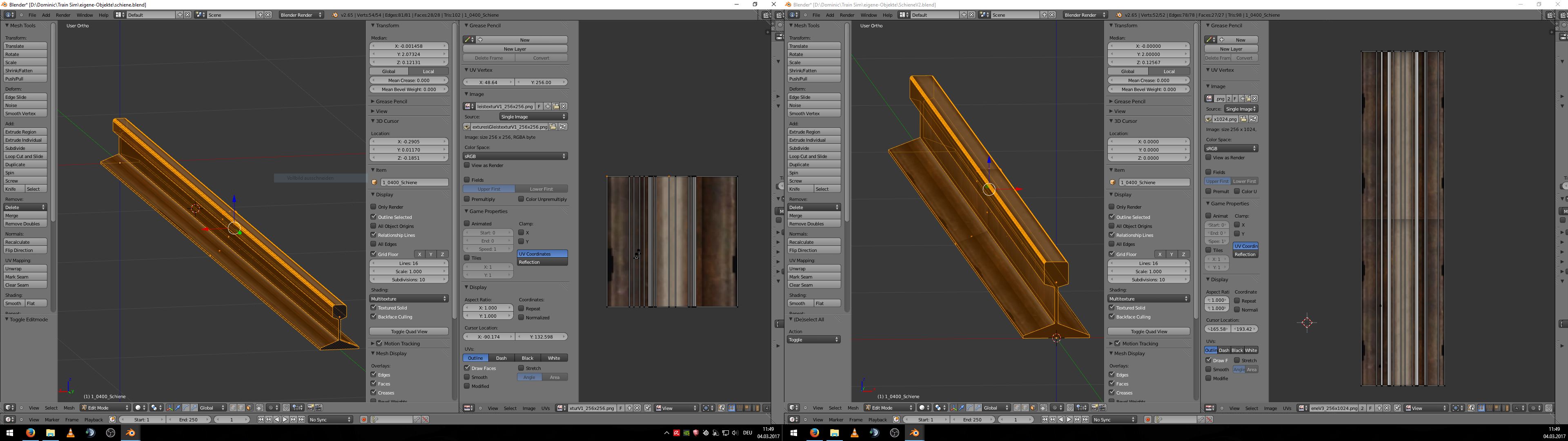Disable Backface Culling in the left window

[x=374, y=317]
